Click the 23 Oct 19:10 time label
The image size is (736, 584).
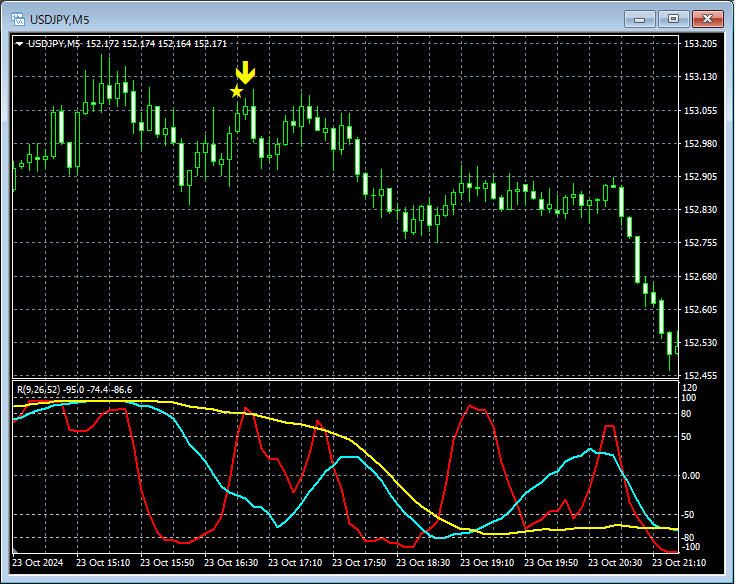487,562
